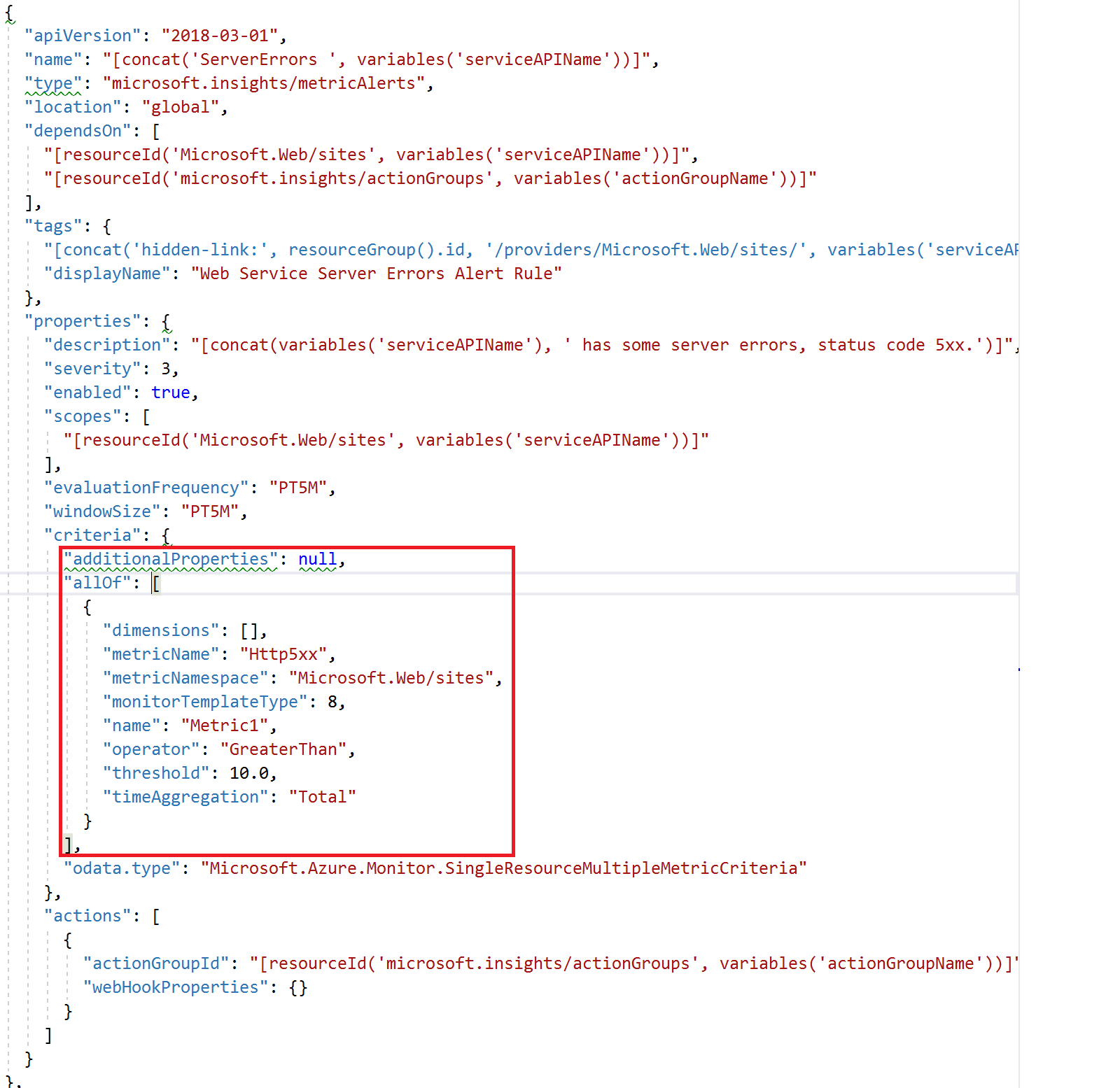This screenshot has height=1088, width=1120.
Task: Click the "webHookProperties" key
Action: (x=176, y=987)
